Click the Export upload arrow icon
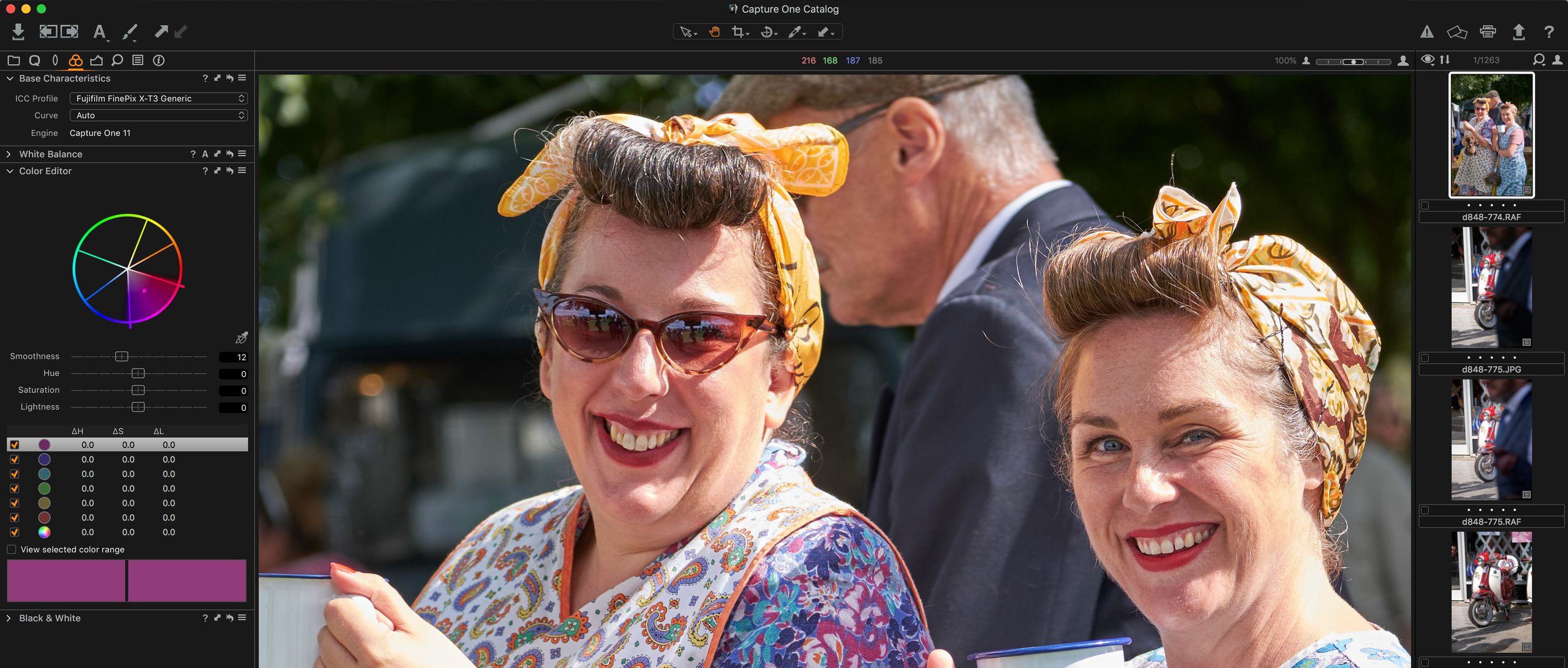Viewport: 1568px width, 668px height. coord(1518,32)
